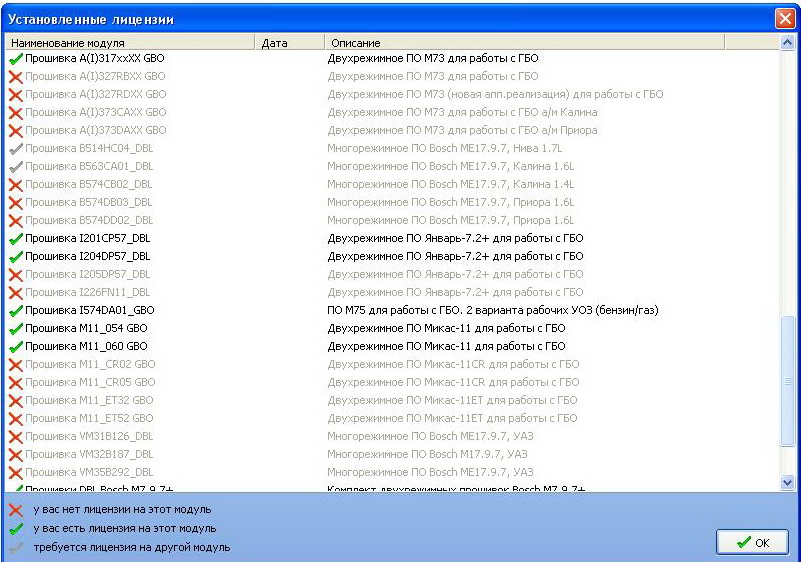Select row 'Прошивка B563CA01_DBL'

[392, 166]
